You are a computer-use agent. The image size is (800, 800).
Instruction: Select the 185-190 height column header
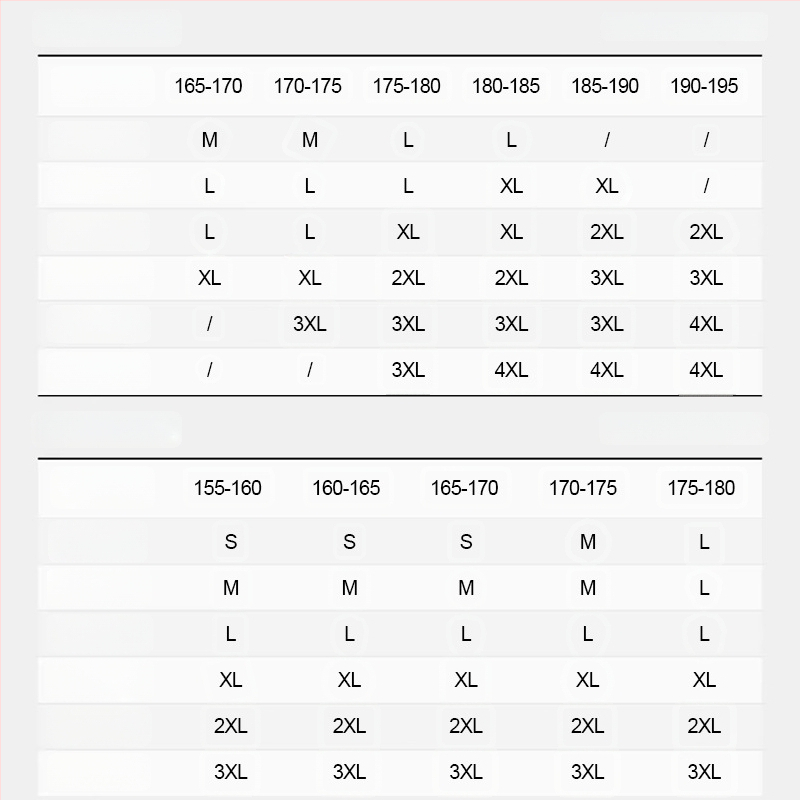coord(605,86)
